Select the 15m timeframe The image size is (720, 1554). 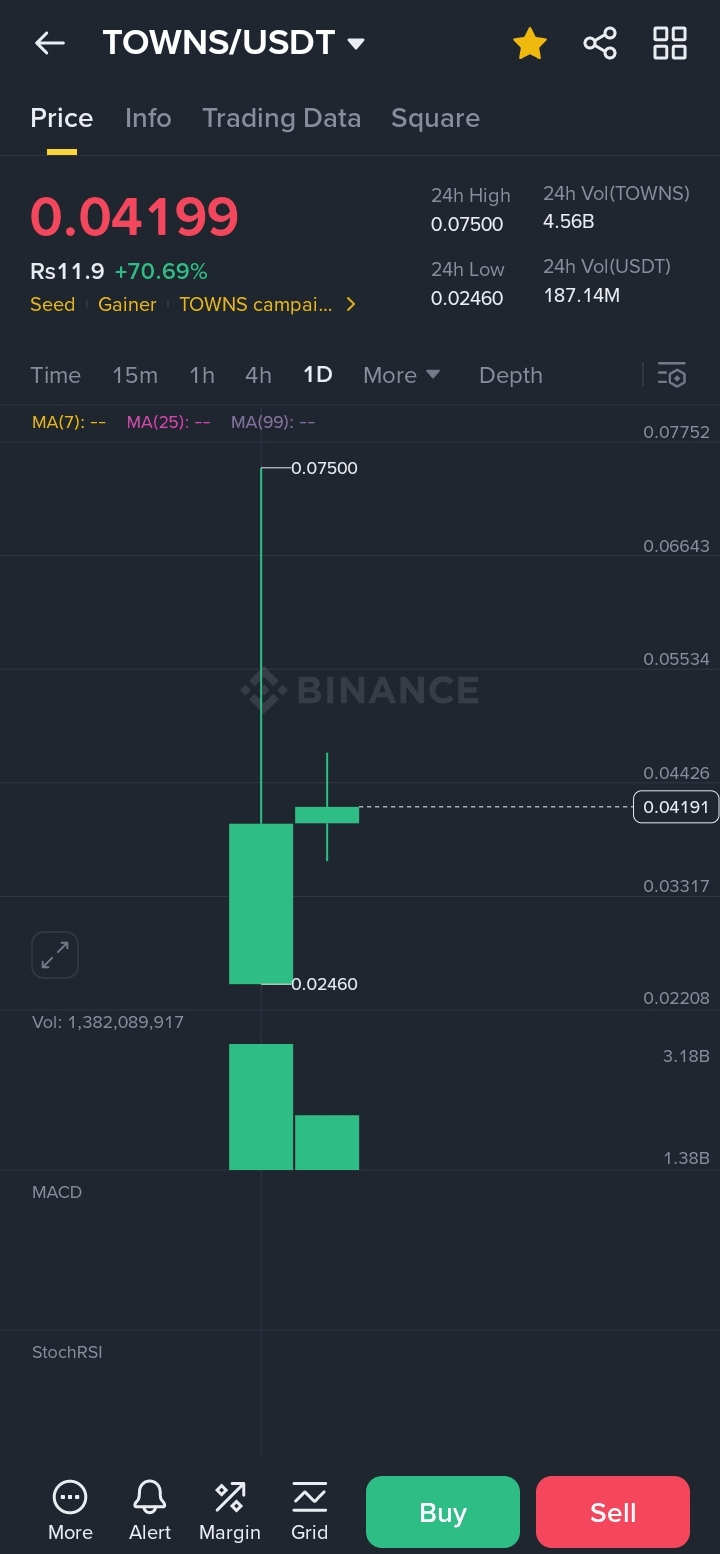click(x=135, y=375)
